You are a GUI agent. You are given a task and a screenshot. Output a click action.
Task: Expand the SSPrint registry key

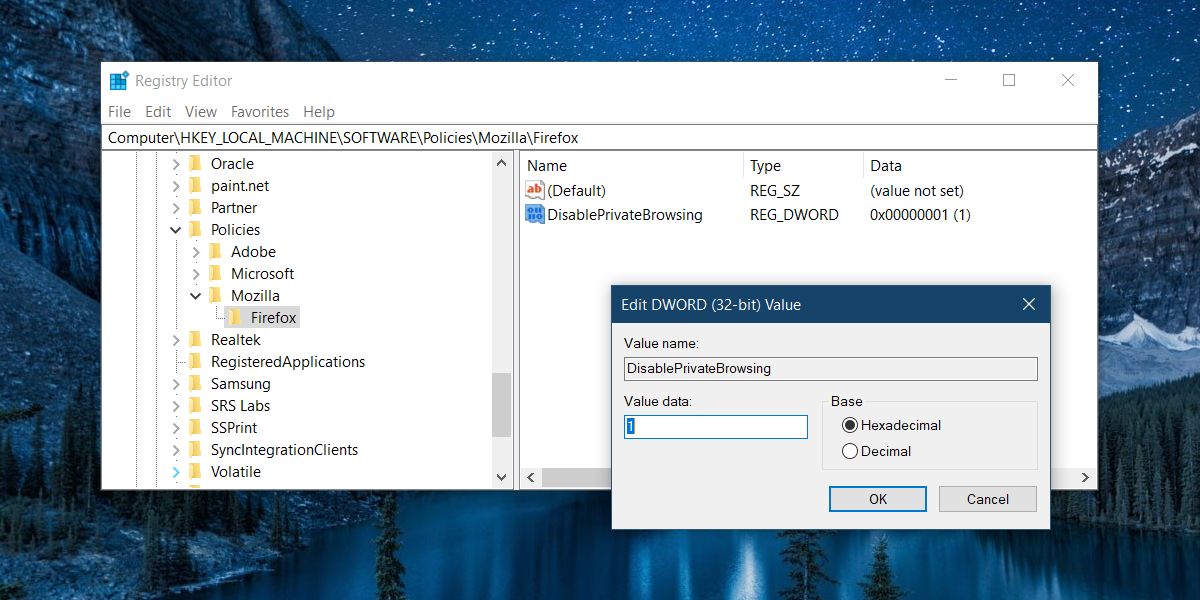[x=176, y=428]
